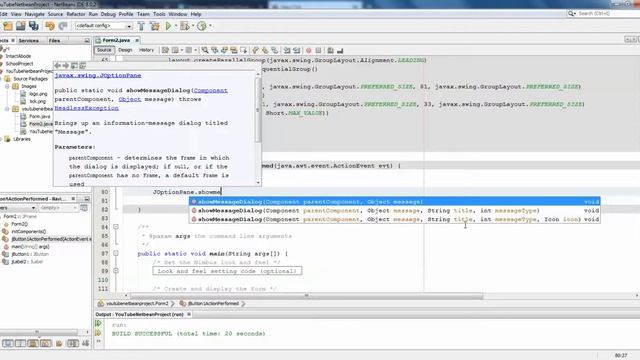Open the dropdown arrow beside Debug Project

(193, 26)
